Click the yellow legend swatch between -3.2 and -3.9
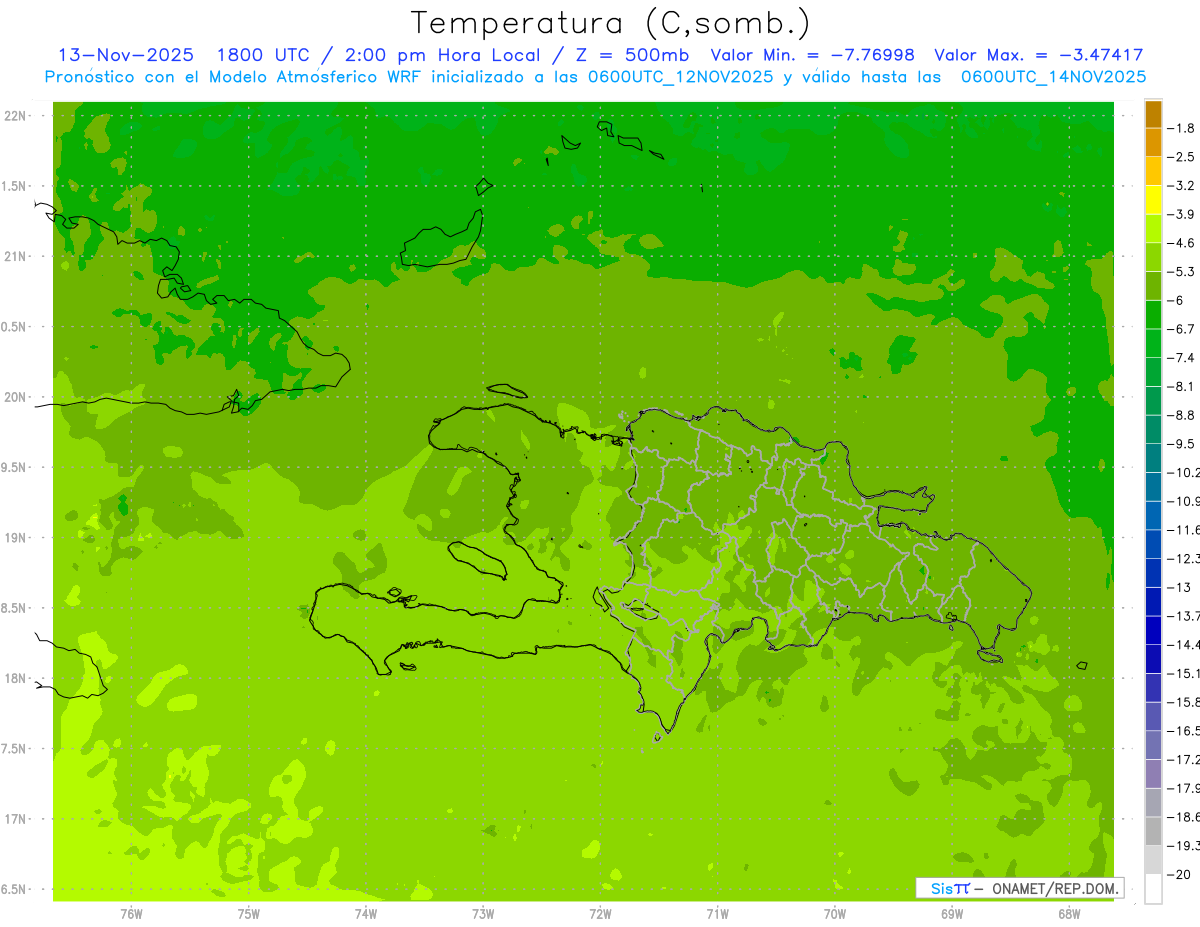Viewport: 1200px width, 927px height. tap(1153, 200)
